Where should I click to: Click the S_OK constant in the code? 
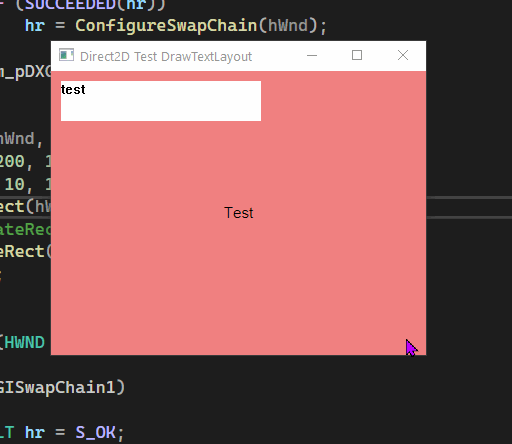96,433
